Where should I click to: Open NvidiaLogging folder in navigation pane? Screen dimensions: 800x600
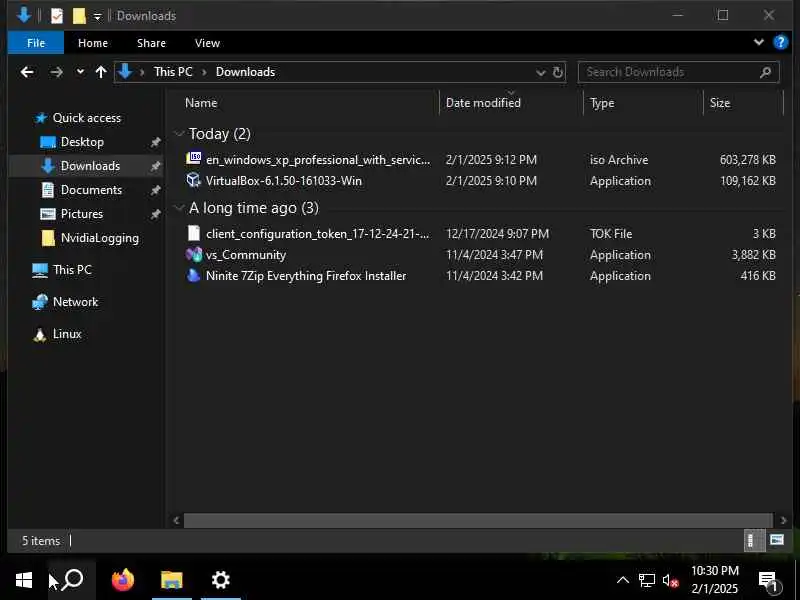99,238
